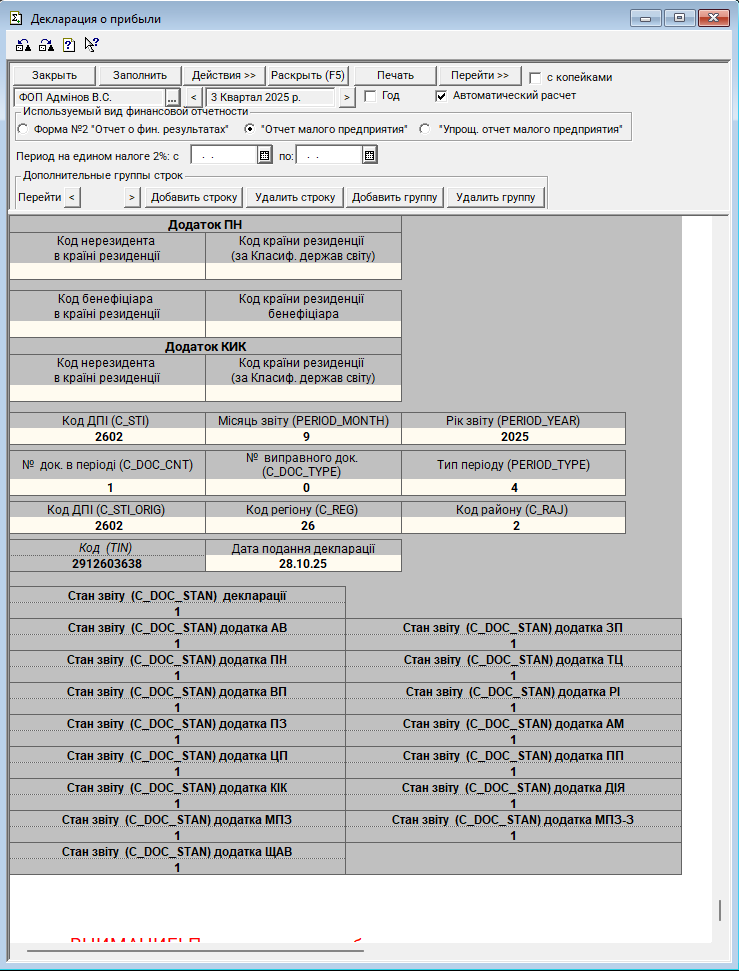The image size is (739, 971).
Task: Click the 'Печать' button
Action: (395, 76)
